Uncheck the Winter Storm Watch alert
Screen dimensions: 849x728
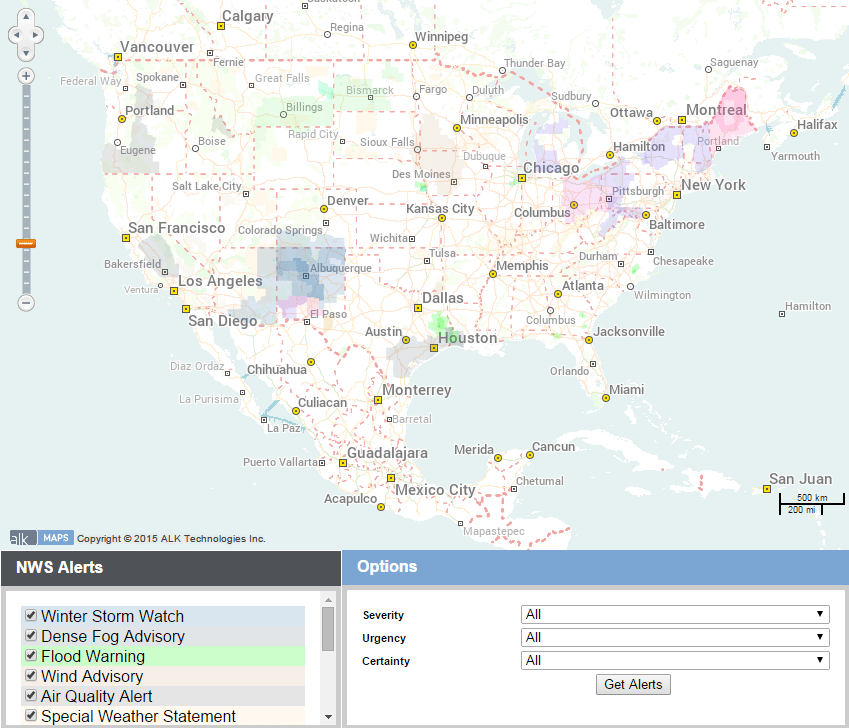coord(30,617)
